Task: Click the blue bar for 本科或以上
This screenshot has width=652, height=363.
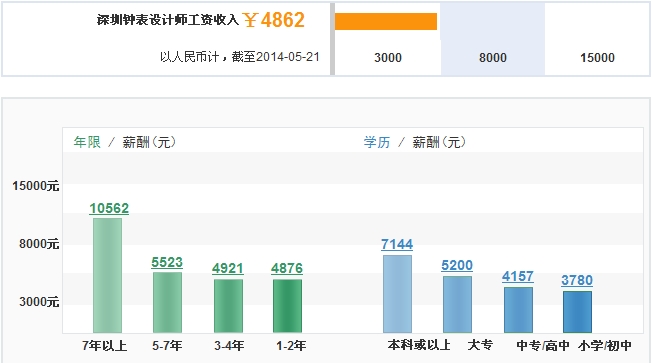Action: pyautogui.click(x=398, y=294)
